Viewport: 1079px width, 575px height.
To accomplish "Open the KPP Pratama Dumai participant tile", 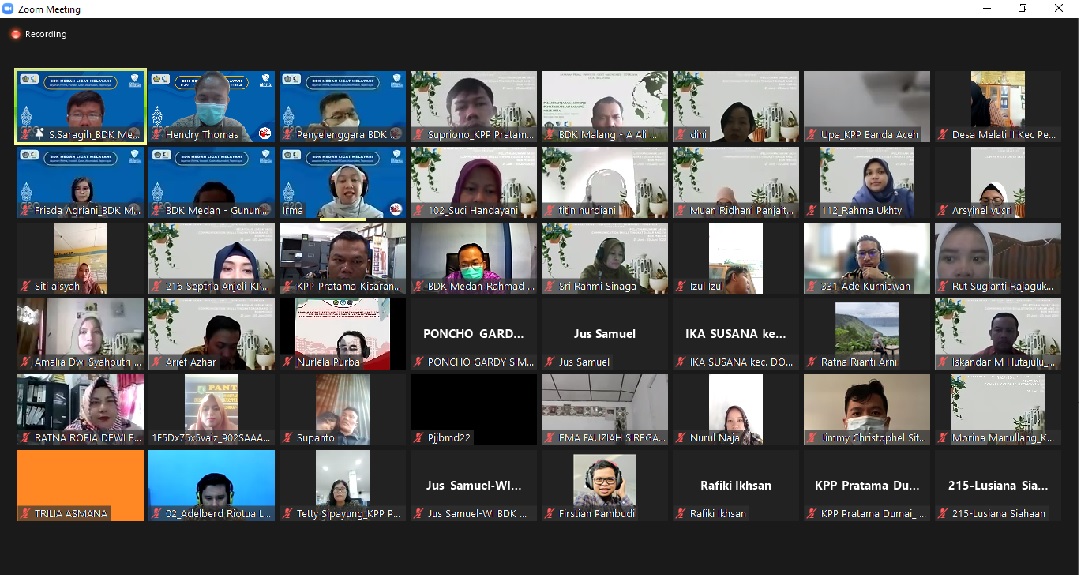I will coord(867,485).
